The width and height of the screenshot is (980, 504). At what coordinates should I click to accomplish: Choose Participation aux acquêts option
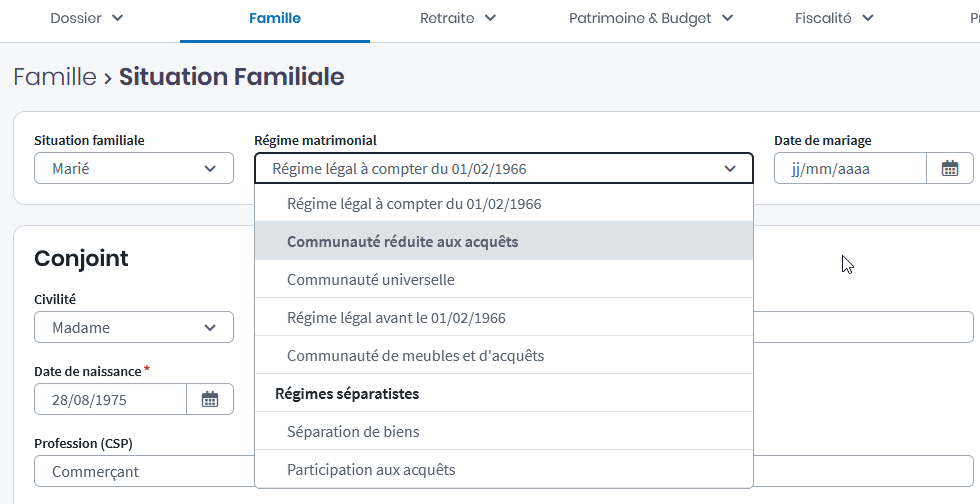(371, 470)
